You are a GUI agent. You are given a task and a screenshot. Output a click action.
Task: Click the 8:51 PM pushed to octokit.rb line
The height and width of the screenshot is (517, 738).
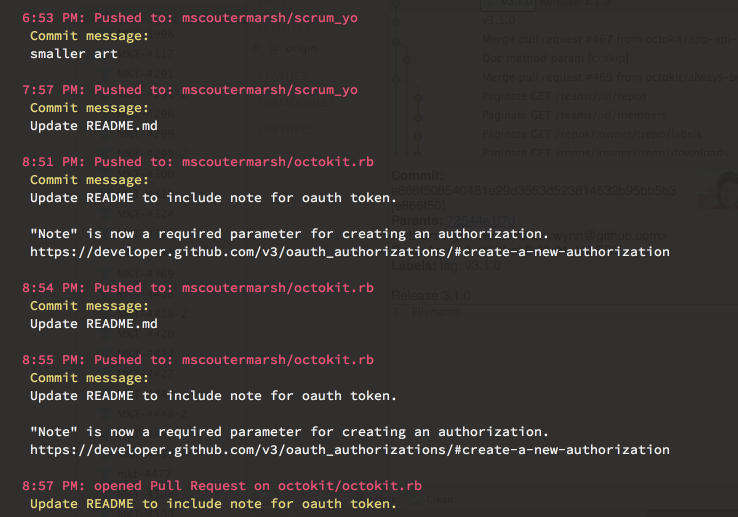(x=198, y=162)
